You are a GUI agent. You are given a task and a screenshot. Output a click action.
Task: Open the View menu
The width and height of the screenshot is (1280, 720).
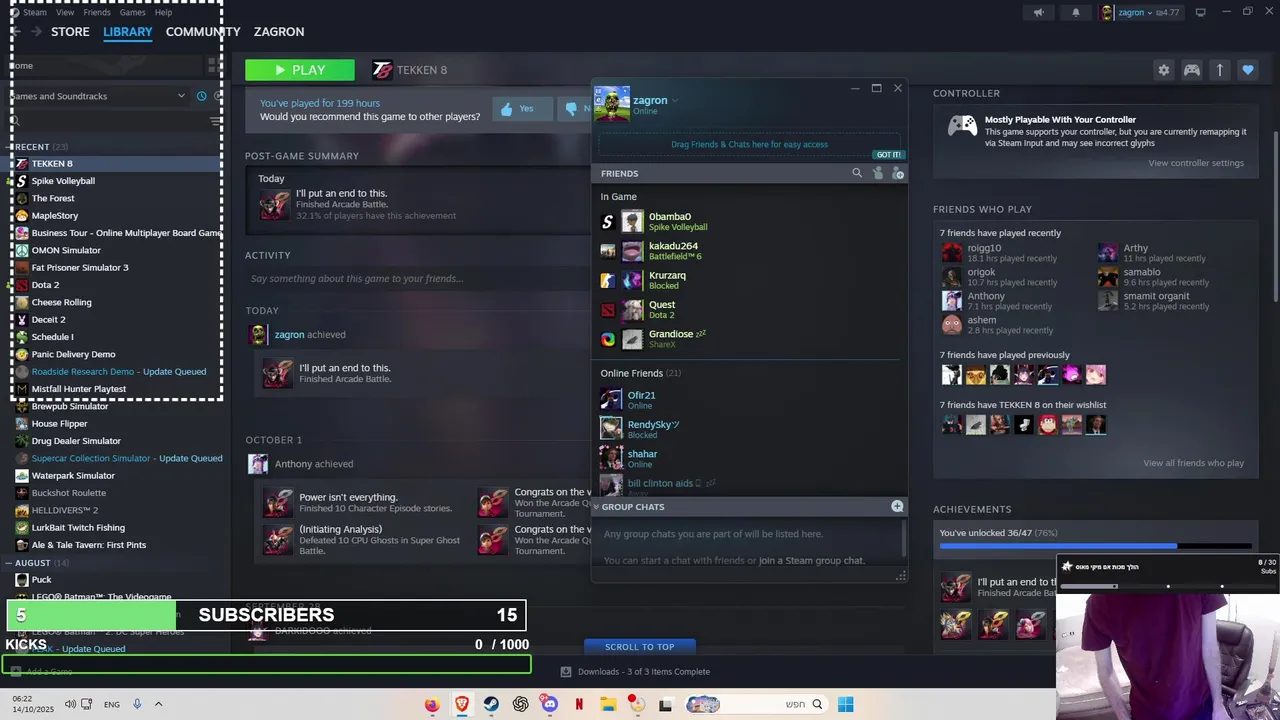click(x=65, y=12)
